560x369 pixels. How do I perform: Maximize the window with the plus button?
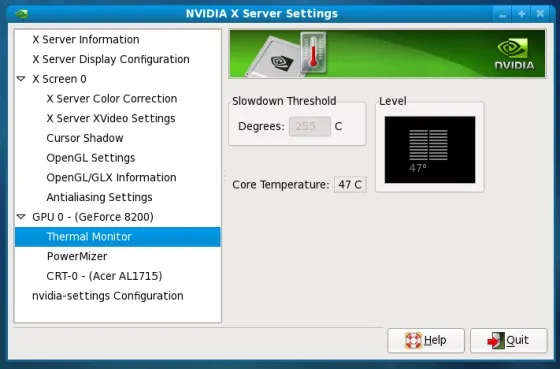pos(521,14)
